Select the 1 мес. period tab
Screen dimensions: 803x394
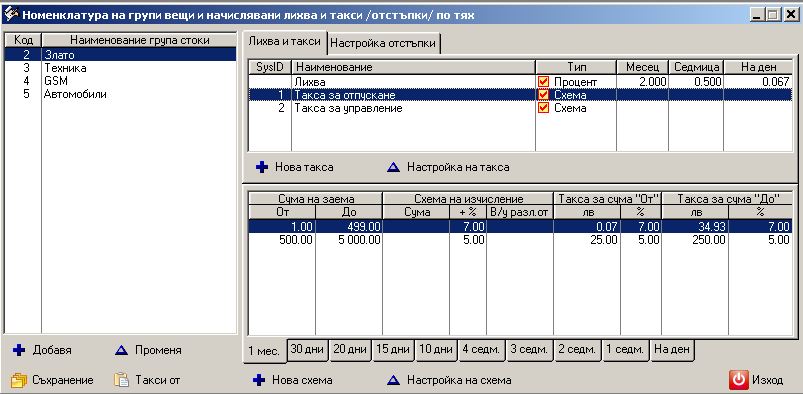[x=264, y=351]
